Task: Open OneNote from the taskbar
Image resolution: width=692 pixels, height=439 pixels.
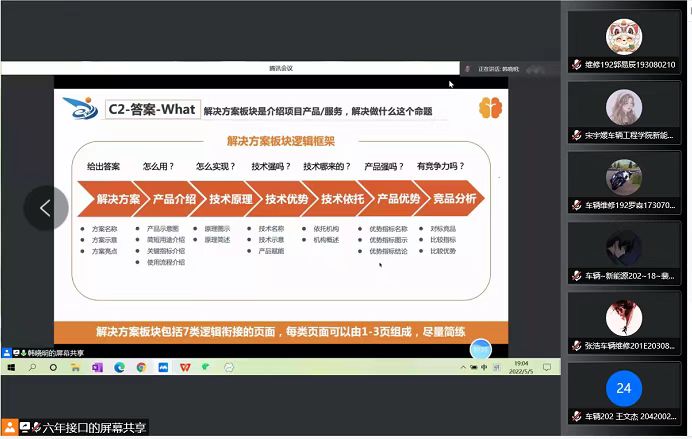Action: 98,367
